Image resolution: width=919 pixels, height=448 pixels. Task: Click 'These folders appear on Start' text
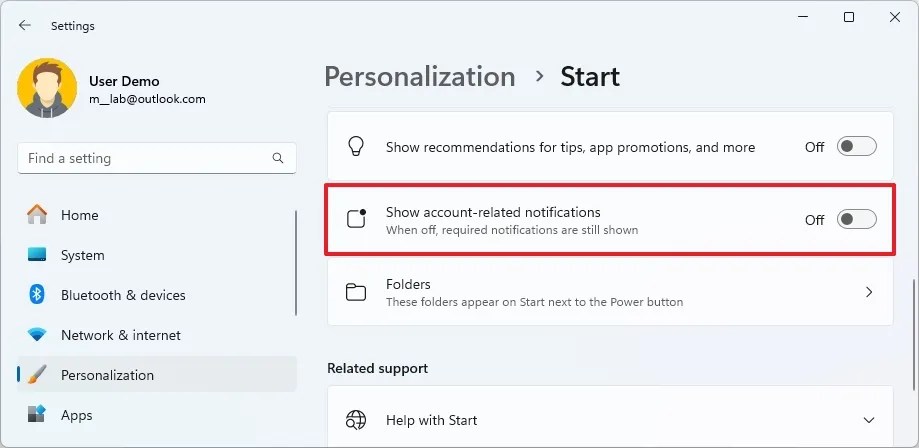click(x=535, y=303)
